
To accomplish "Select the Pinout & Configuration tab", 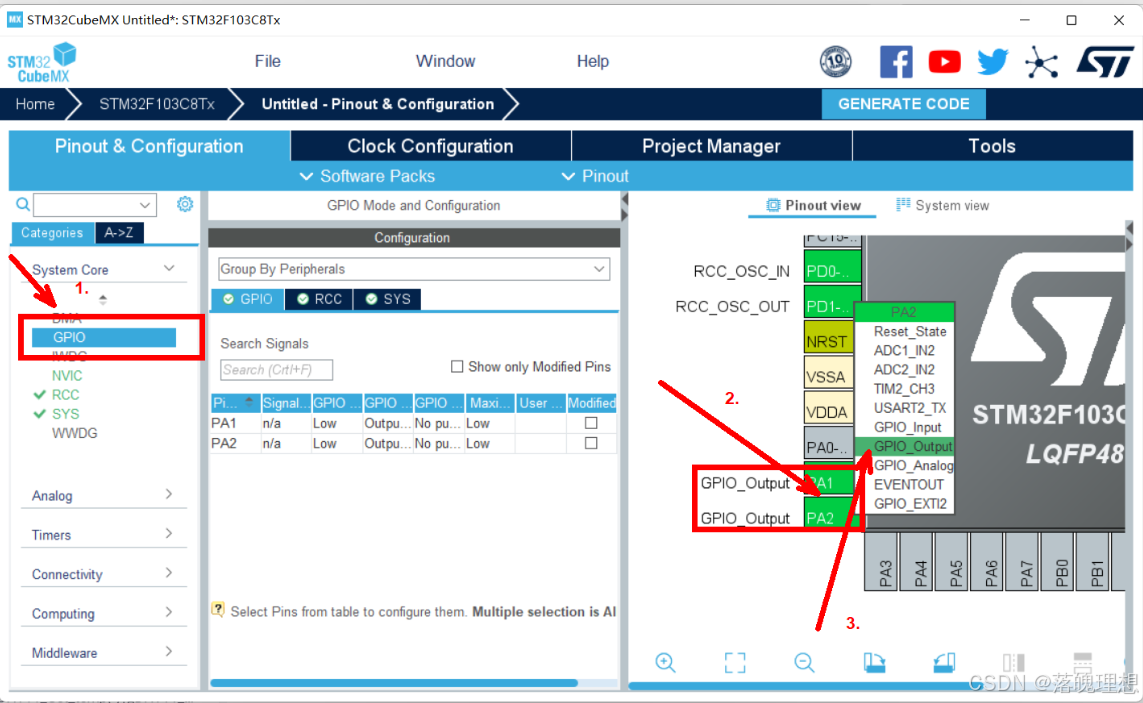I will (149, 146).
